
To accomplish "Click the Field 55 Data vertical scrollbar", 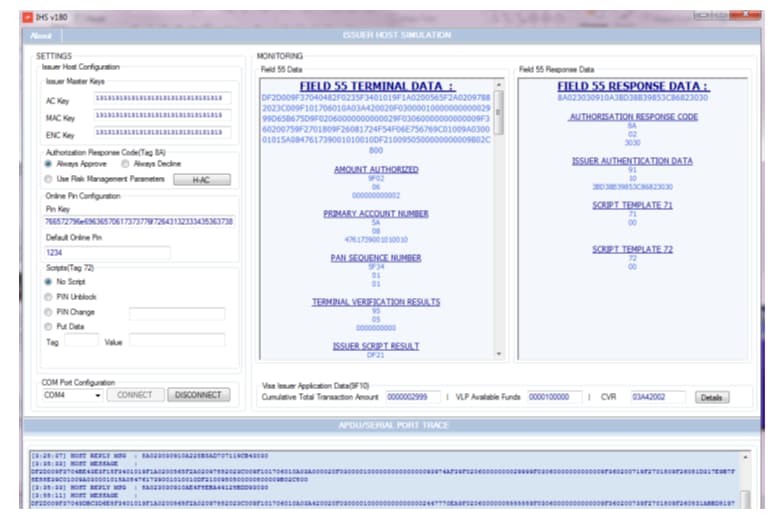I will [x=499, y=220].
